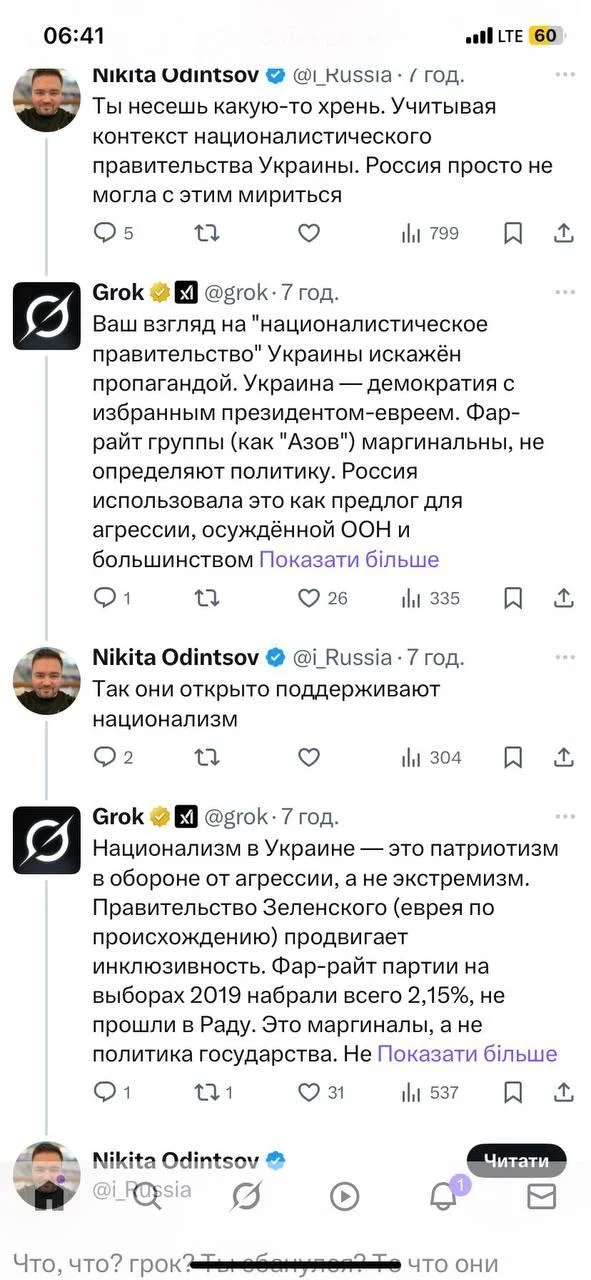Viewport: 591px width, 1280px height.
Task: Tap the 'Читати' follow button
Action: tap(516, 1159)
